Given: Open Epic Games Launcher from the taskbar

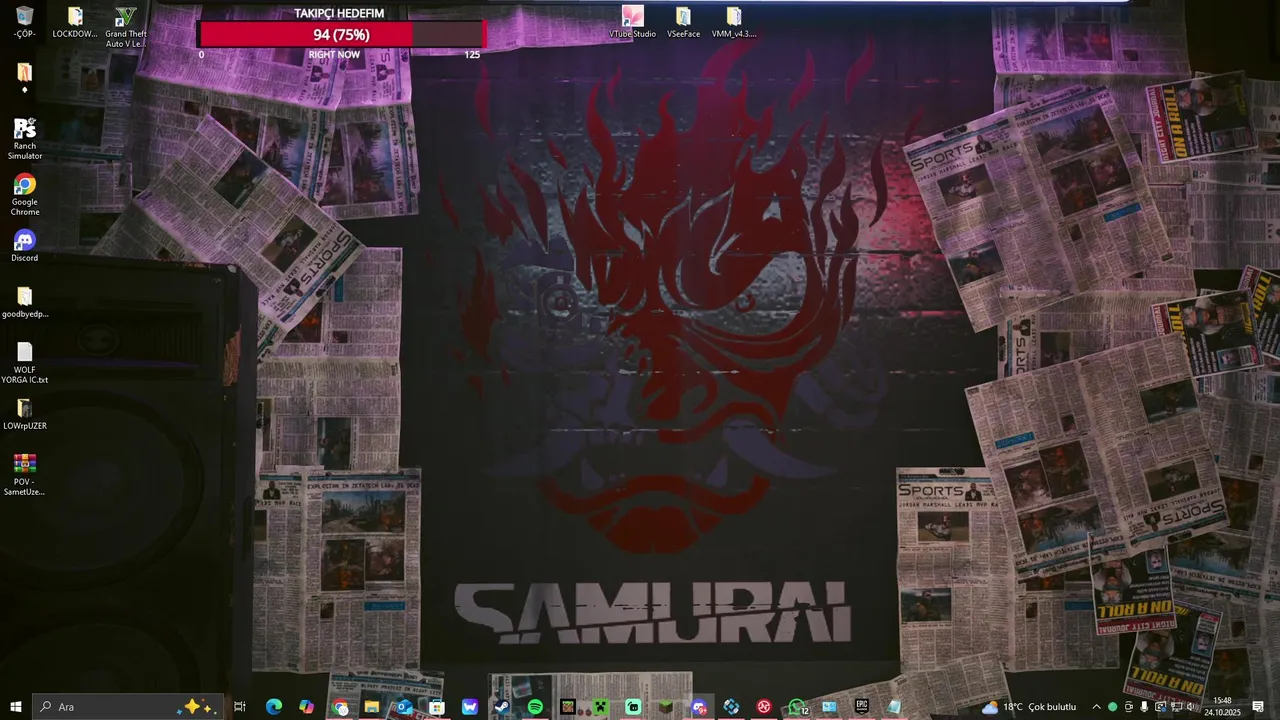Looking at the screenshot, I should [862, 707].
